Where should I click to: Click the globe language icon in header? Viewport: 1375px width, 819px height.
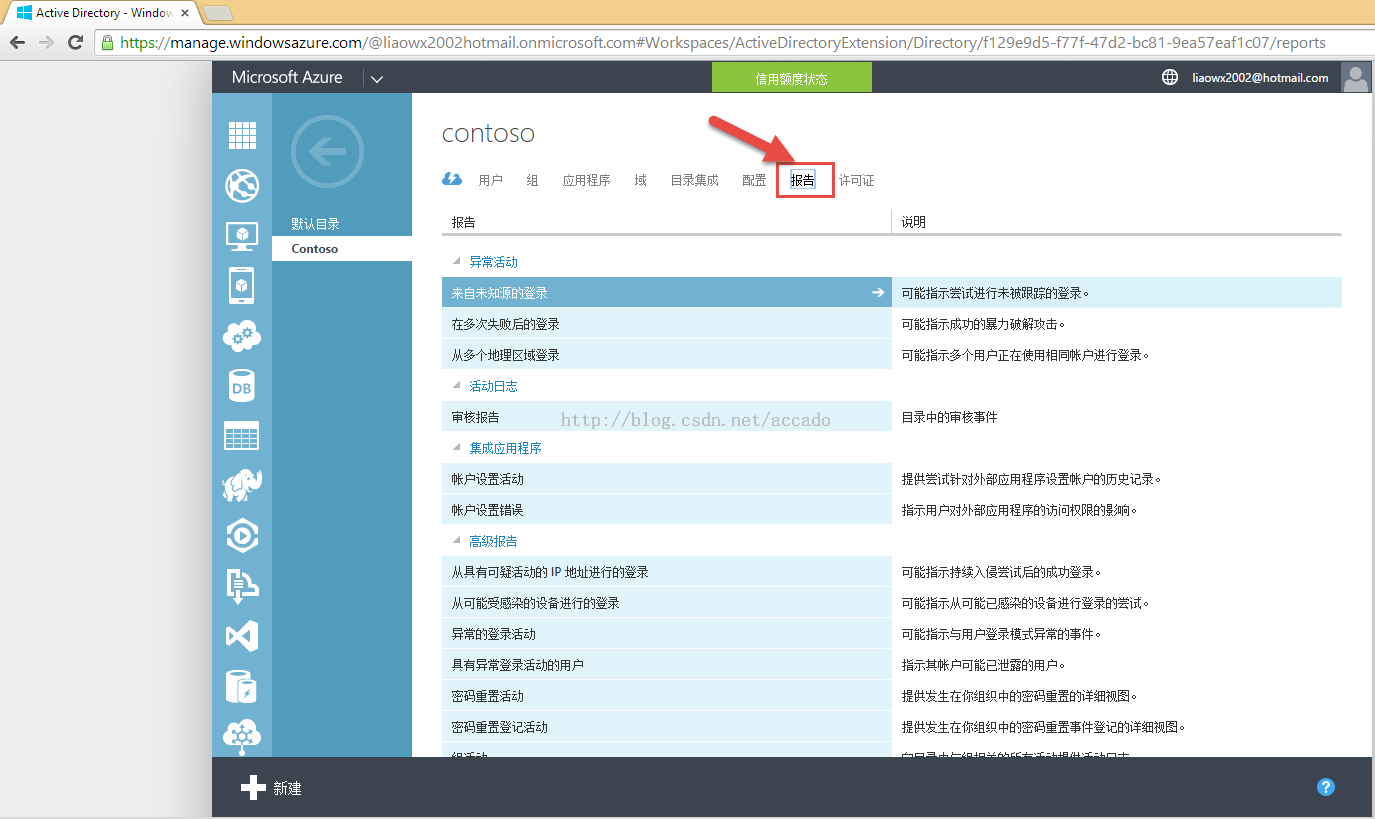pos(1169,78)
